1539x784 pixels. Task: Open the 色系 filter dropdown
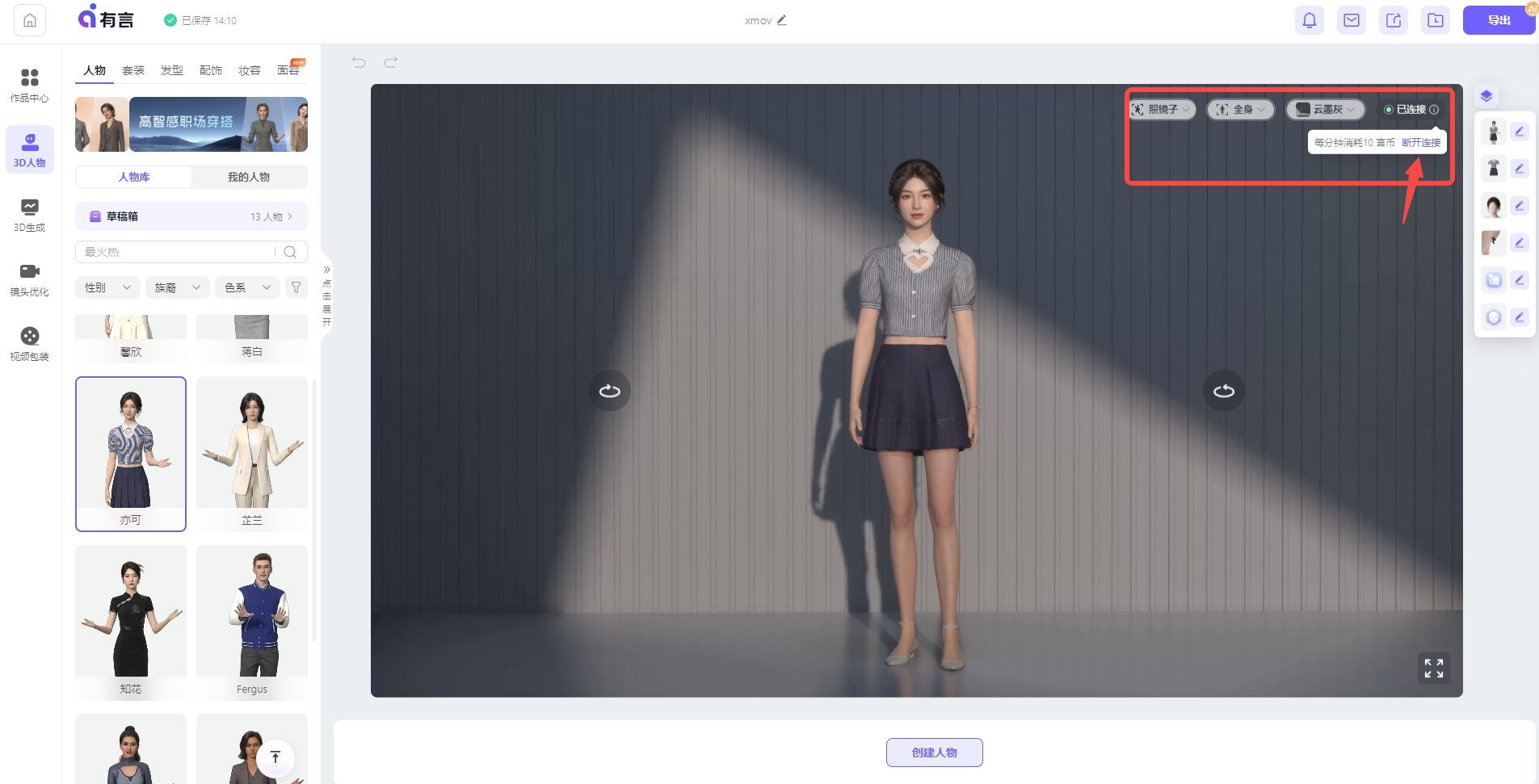click(248, 287)
